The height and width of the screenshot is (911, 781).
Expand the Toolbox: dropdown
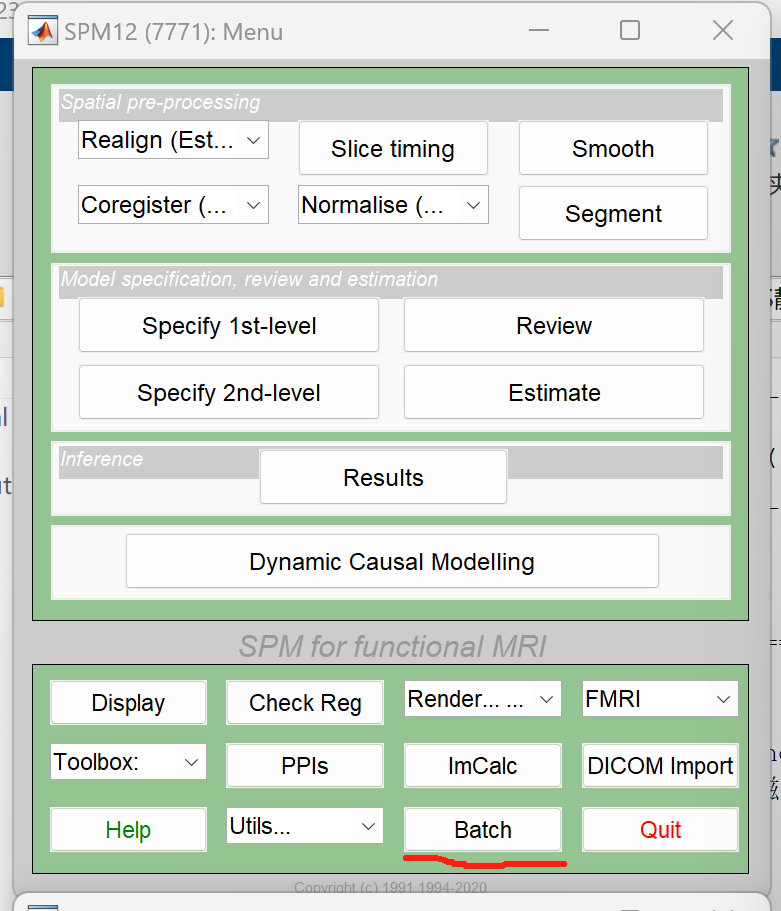pos(128,761)
